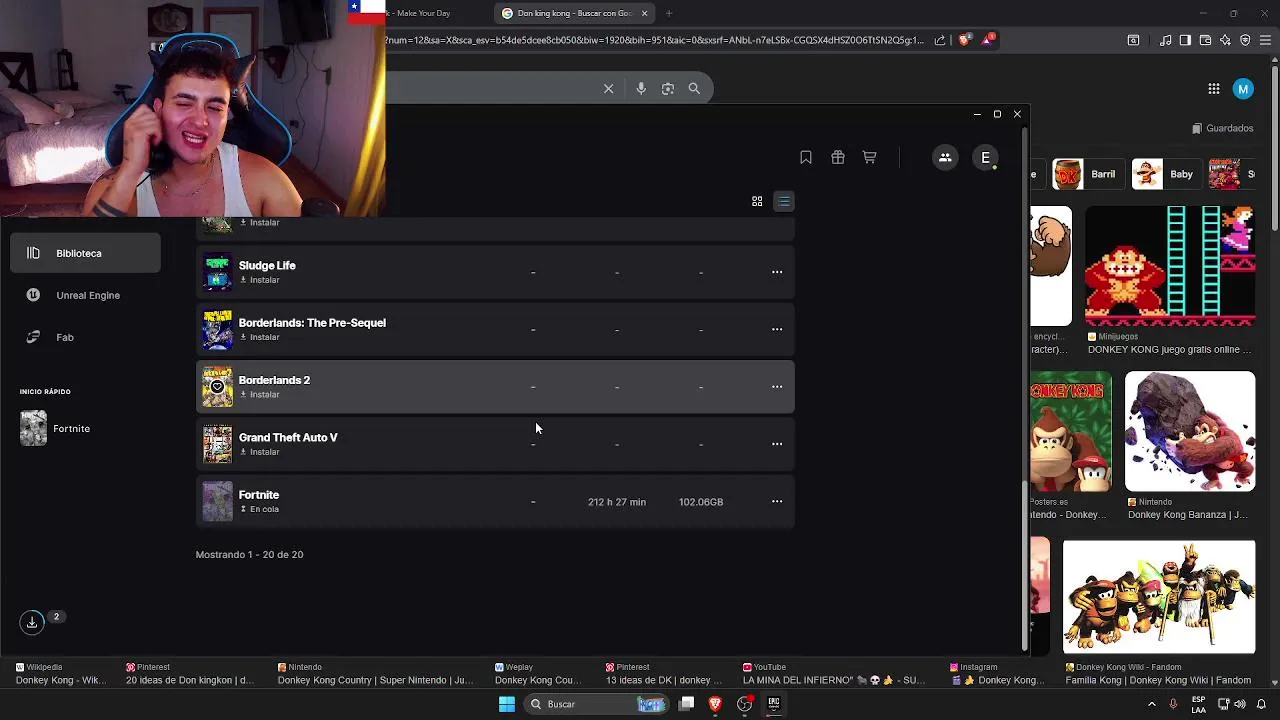Open options menu for Fortnite row
Image resolution: width=1280 pixels, height=720 pixels.
click(x=777, y=501)
